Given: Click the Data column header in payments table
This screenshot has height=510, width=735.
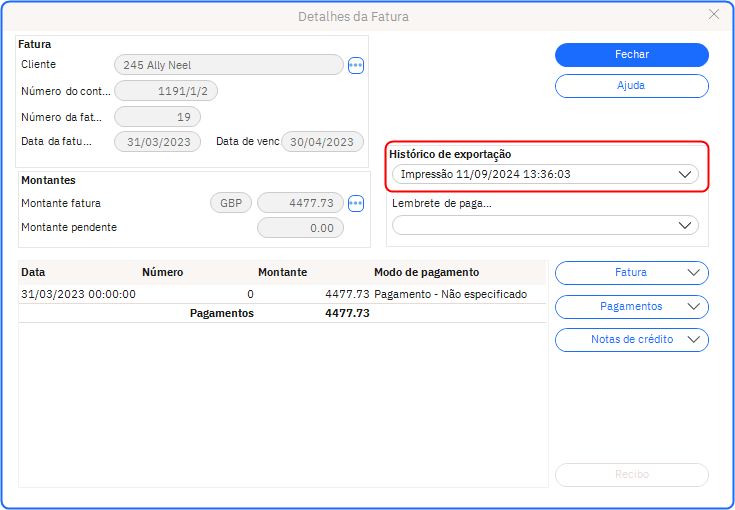Looking at the screenshot, I should (34, 272).
